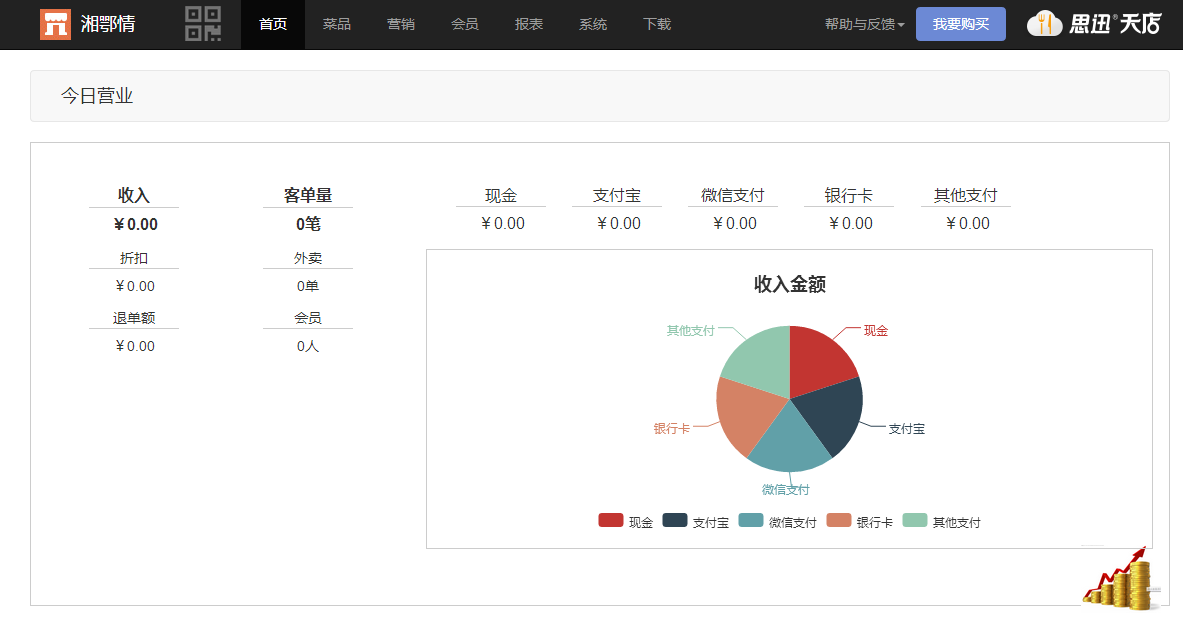The width and height of the screenshot is (1183, 635).
Task: Click the 0单 takeout value
Action: [308, 286]
